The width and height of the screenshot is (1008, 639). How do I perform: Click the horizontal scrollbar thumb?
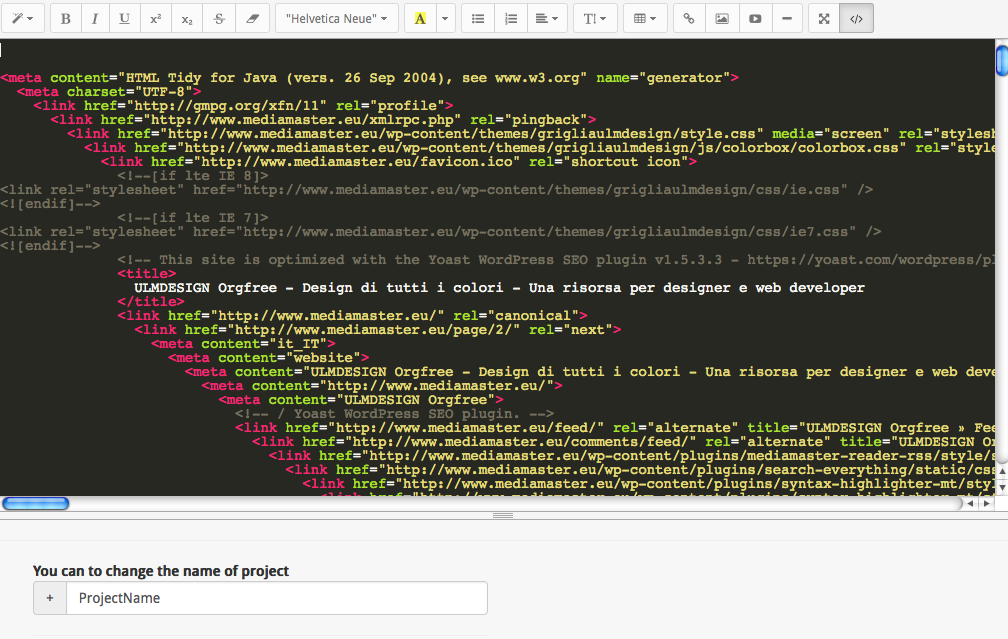tap(35, 503)
